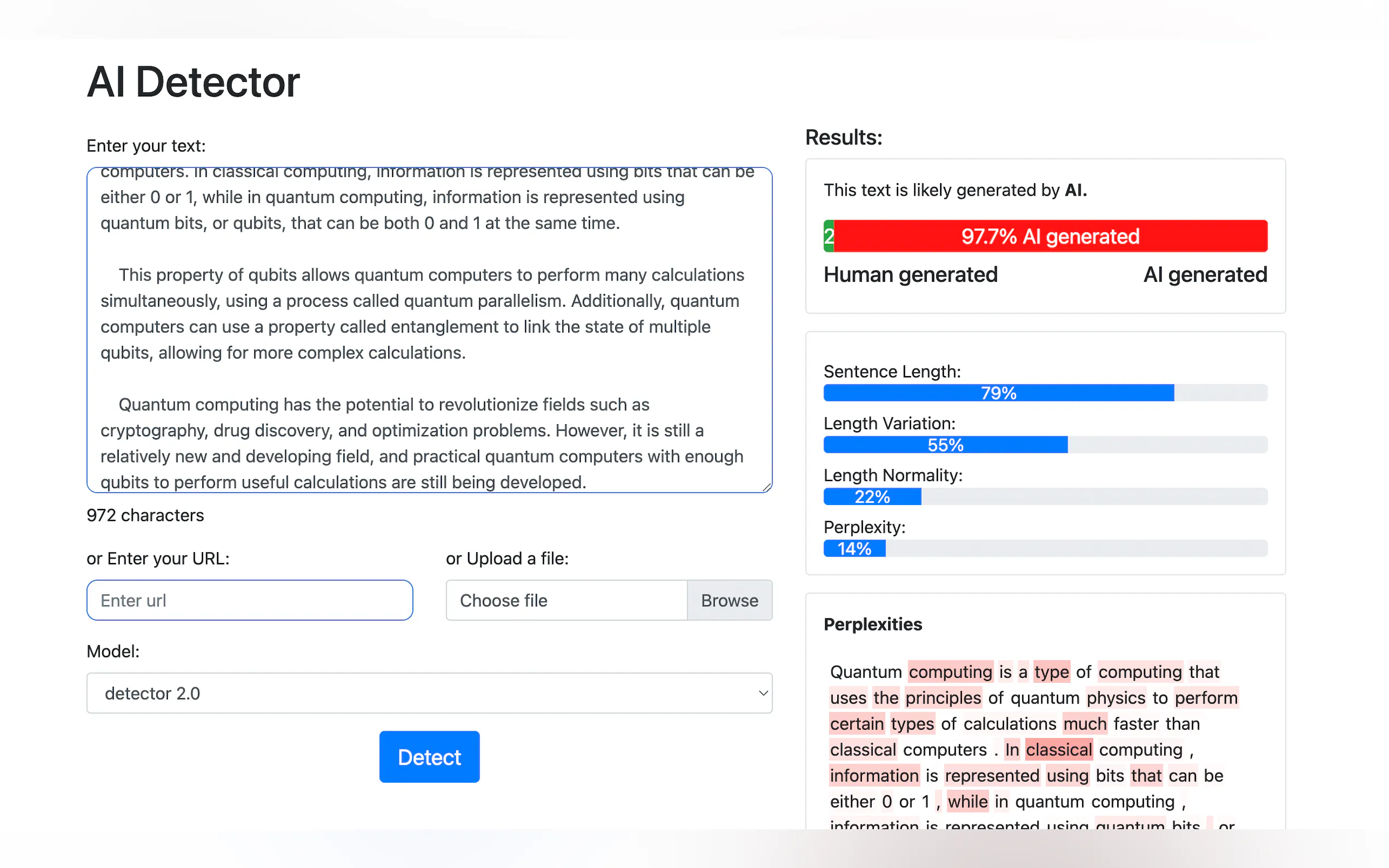Click the Perplexity 14% bar
Image resolution: width=1389 pixels, height=868 pixels.
point(854,549)
